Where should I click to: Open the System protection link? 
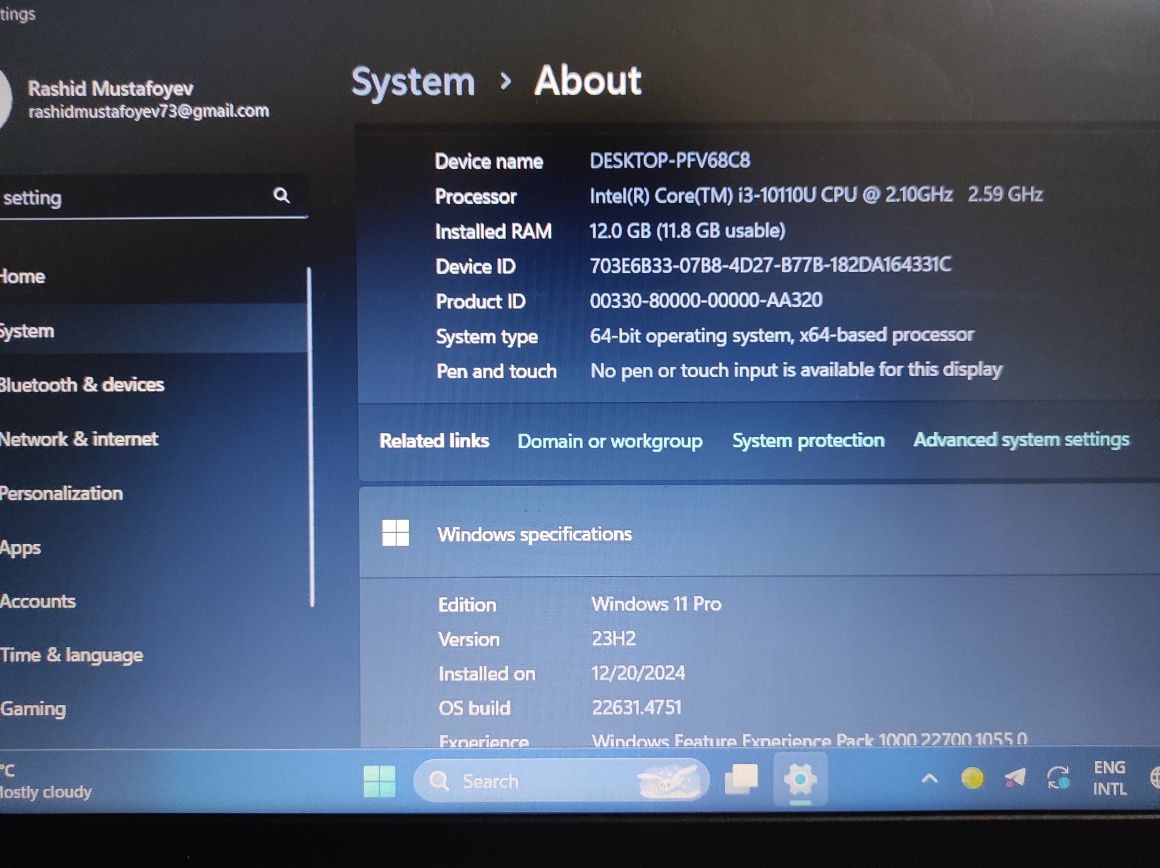808,440
